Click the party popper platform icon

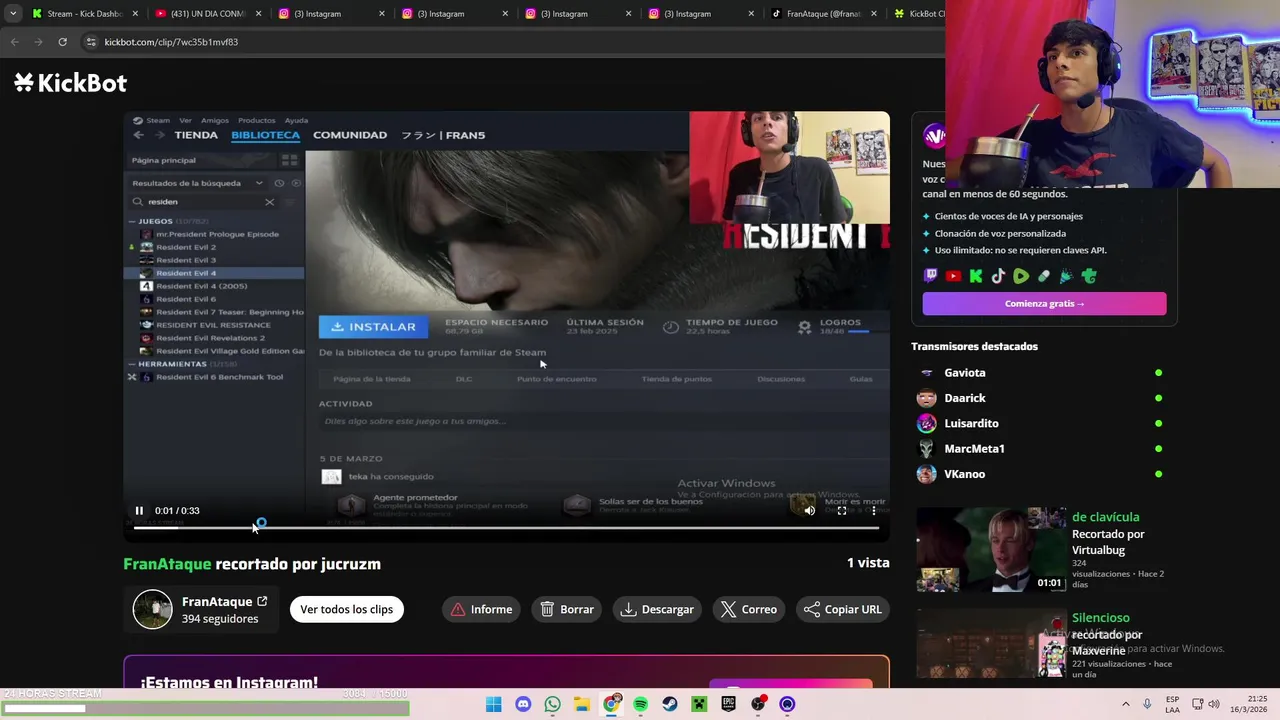(1066, 276)
